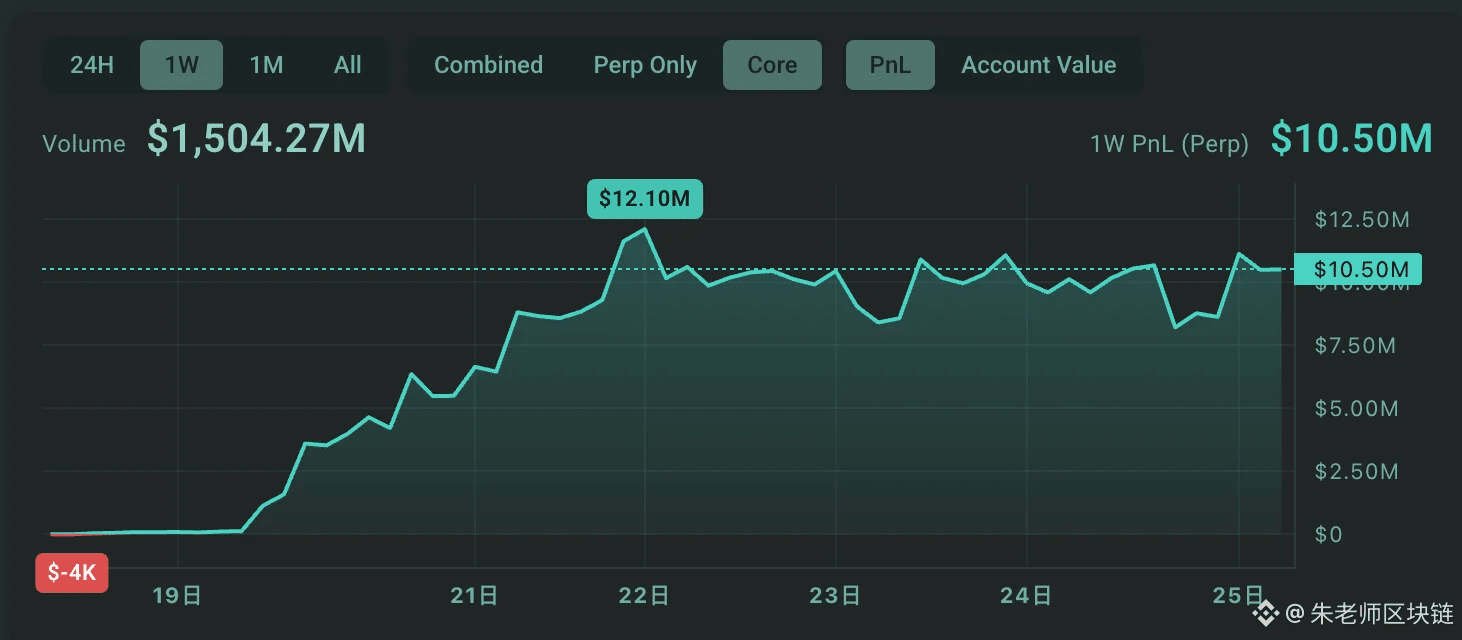This screenshot has width=1462, height=640.
Task: Select the Core view
Action: coord(772,65)
